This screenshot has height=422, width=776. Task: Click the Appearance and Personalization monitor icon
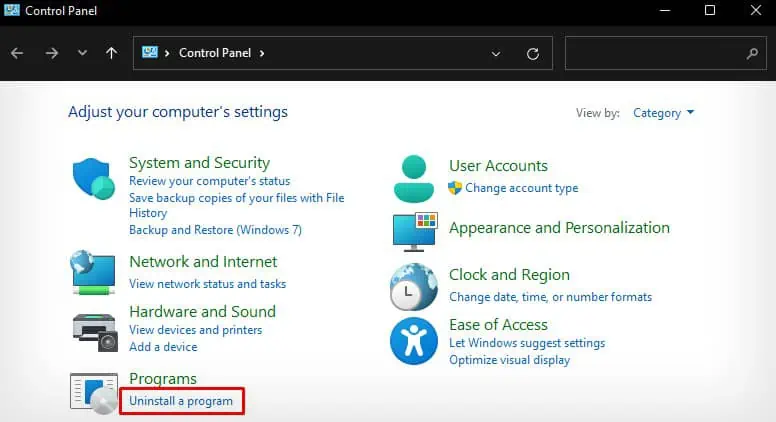coord(415,232)
